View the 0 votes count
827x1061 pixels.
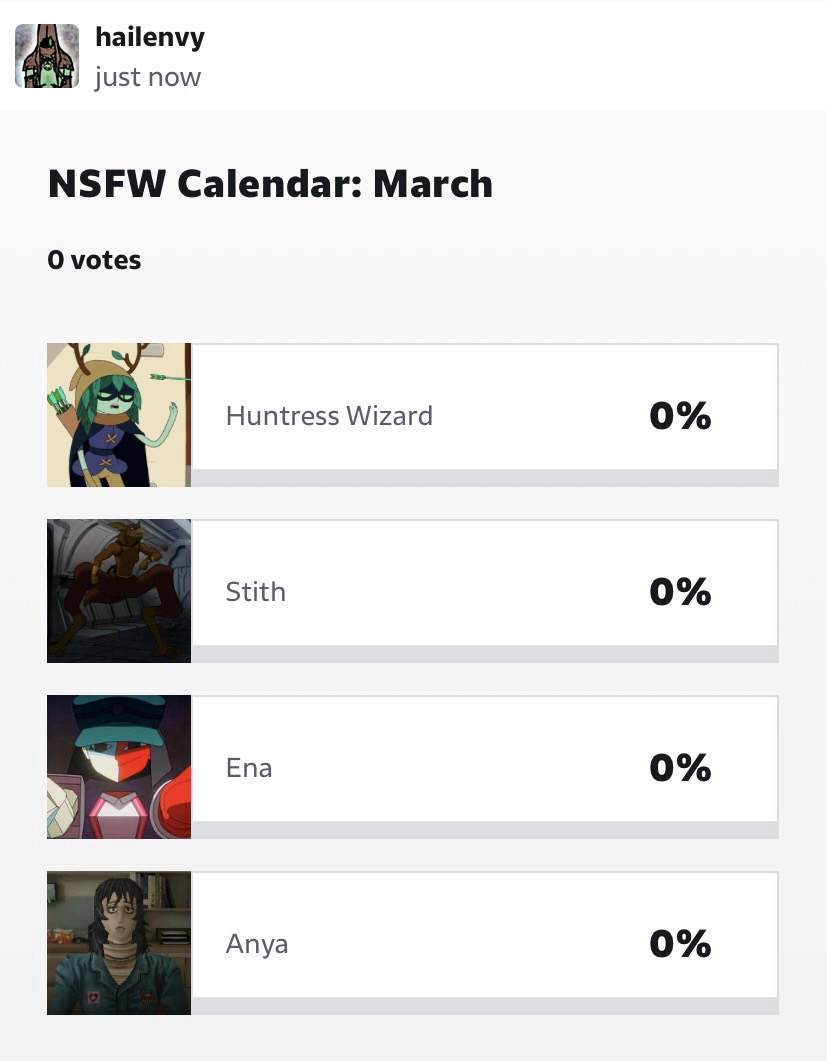point(94,260)
